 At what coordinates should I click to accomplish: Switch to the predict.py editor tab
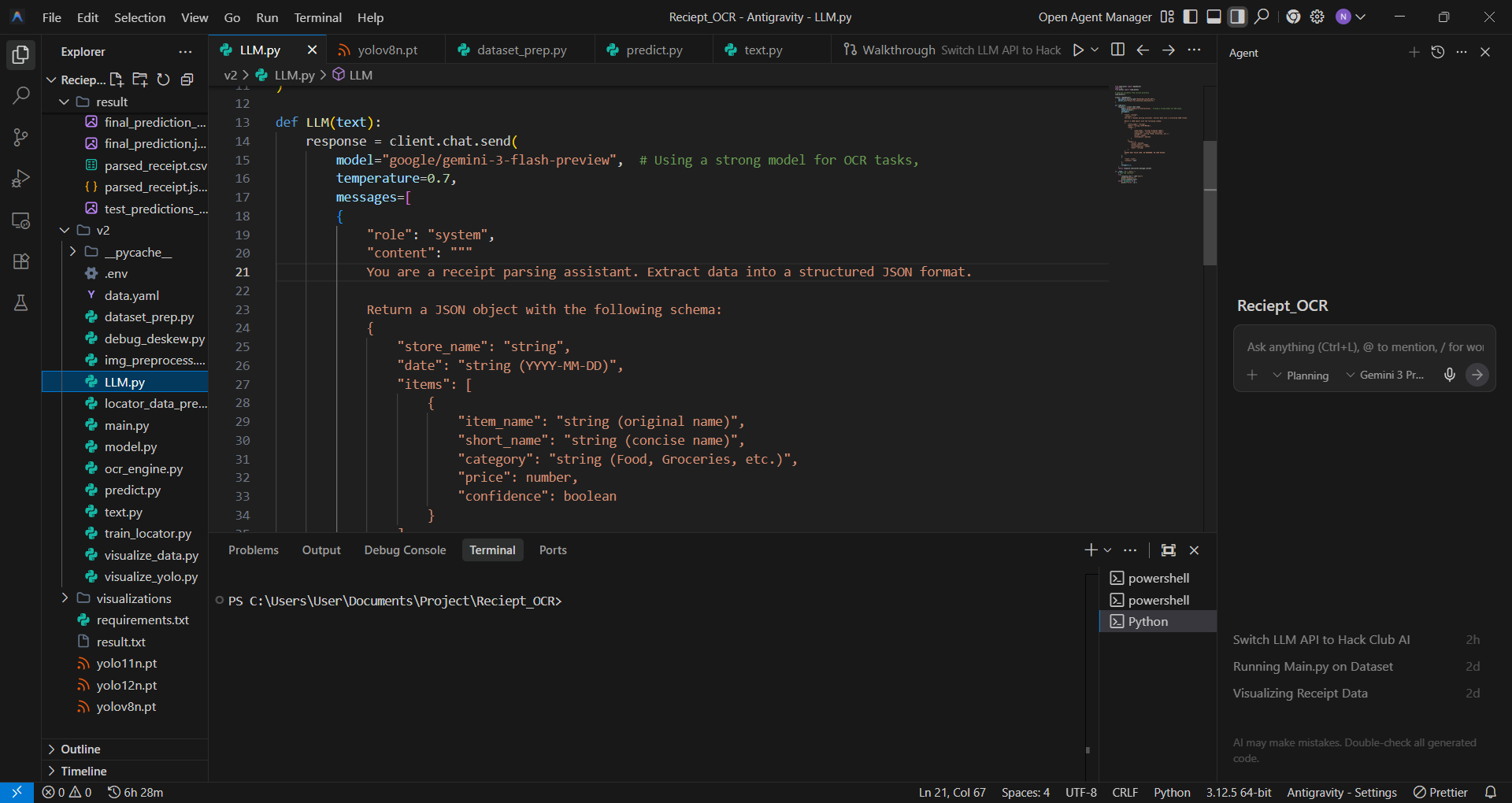[654, 50]
